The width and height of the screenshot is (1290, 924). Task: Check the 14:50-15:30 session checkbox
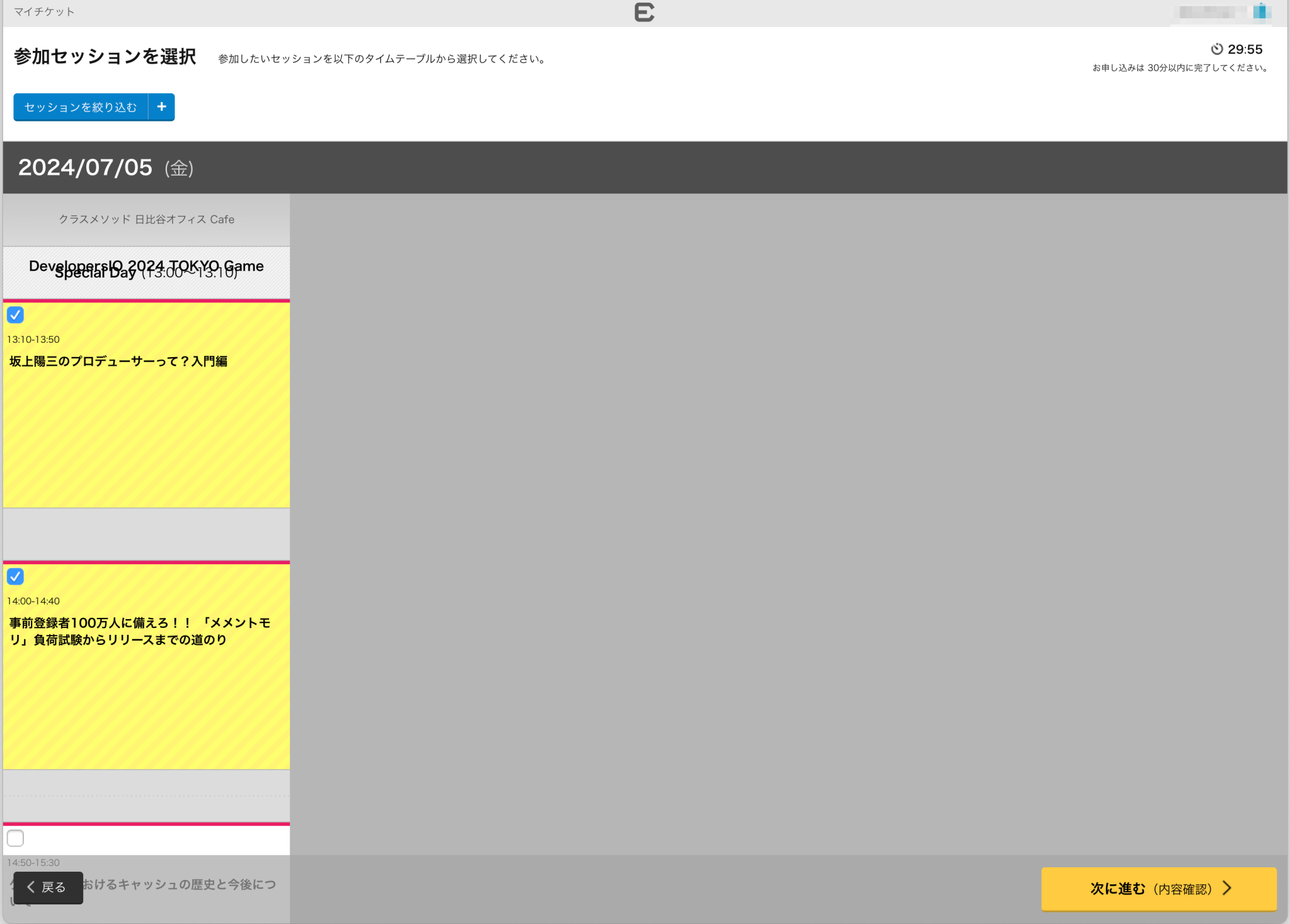15,838
